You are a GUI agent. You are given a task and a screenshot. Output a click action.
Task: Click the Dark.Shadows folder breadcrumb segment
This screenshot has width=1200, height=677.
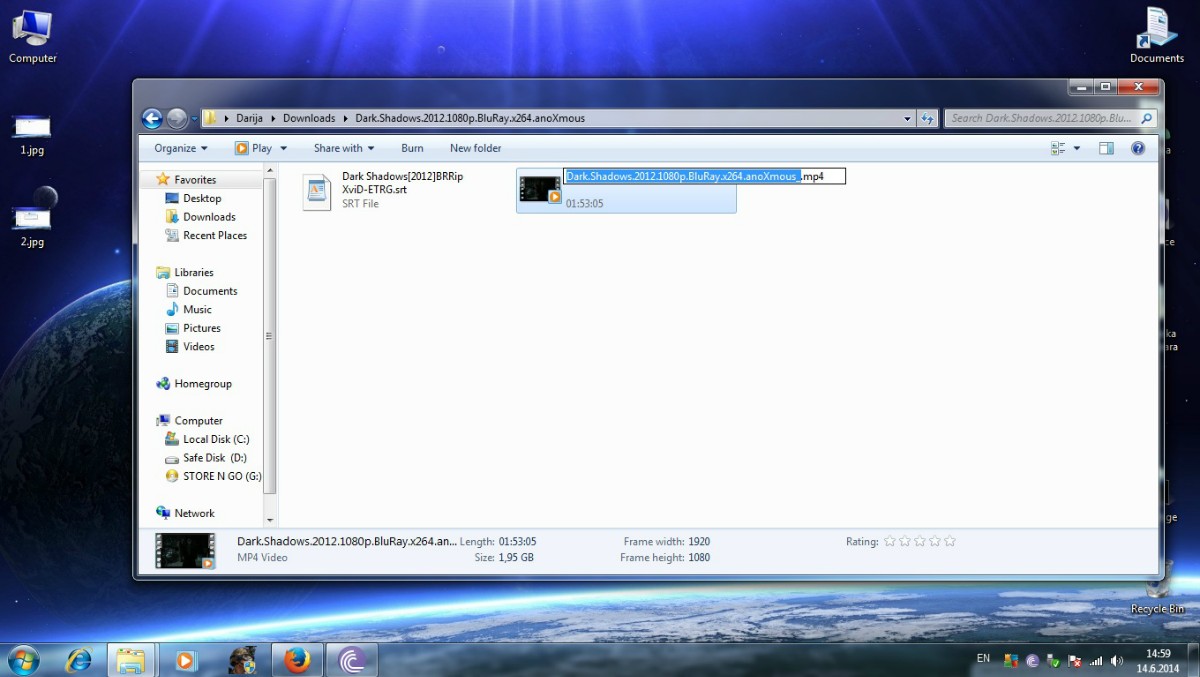point(470,118)
